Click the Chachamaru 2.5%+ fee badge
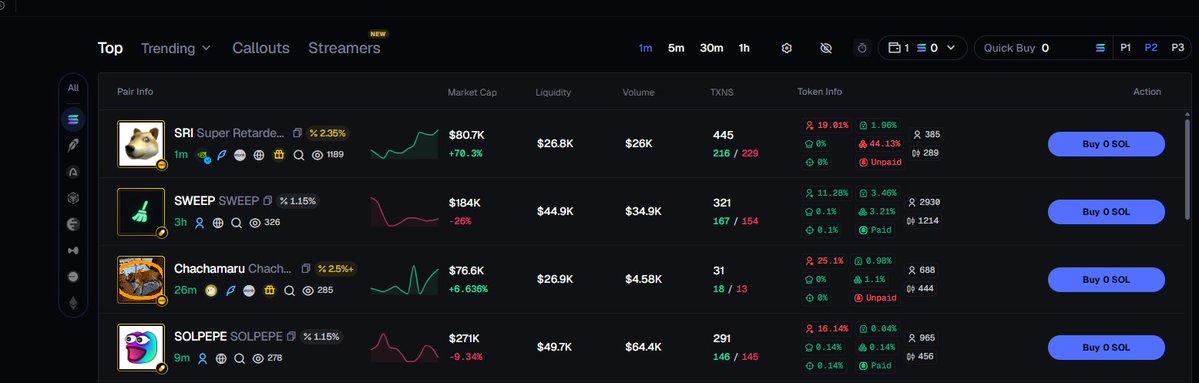 (x=336, y=269)
